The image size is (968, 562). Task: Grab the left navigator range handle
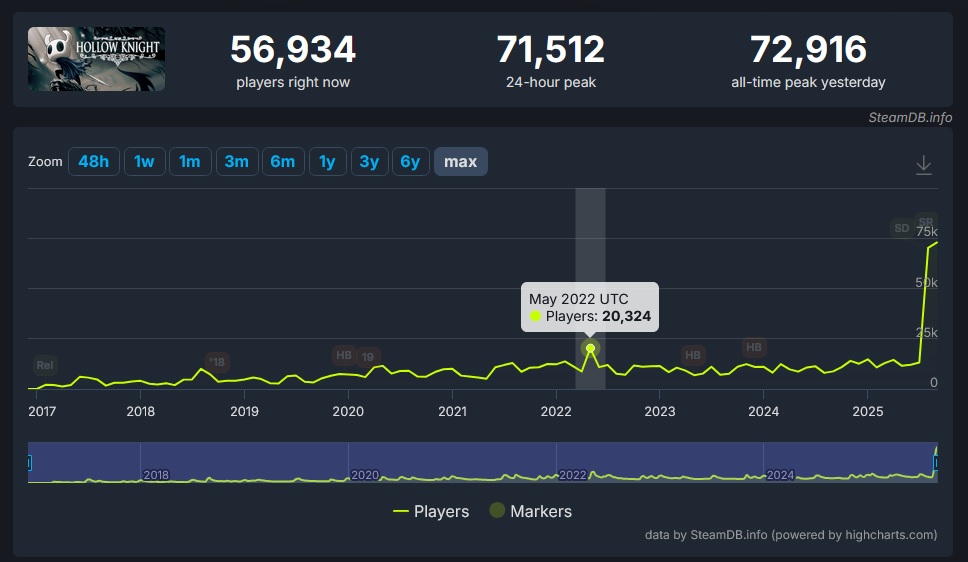click(x=29, y=463)
